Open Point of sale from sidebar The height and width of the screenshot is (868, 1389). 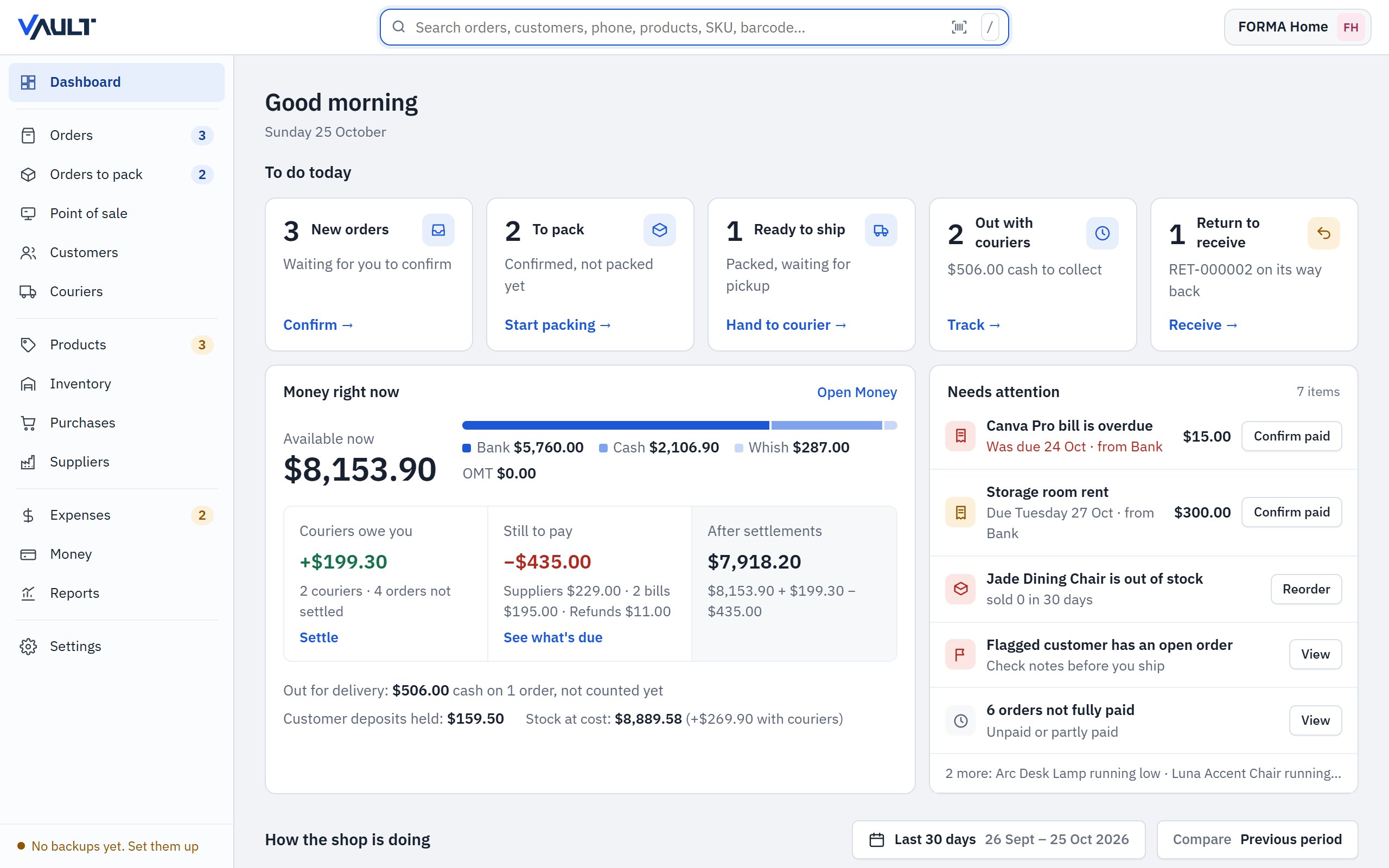117,214
